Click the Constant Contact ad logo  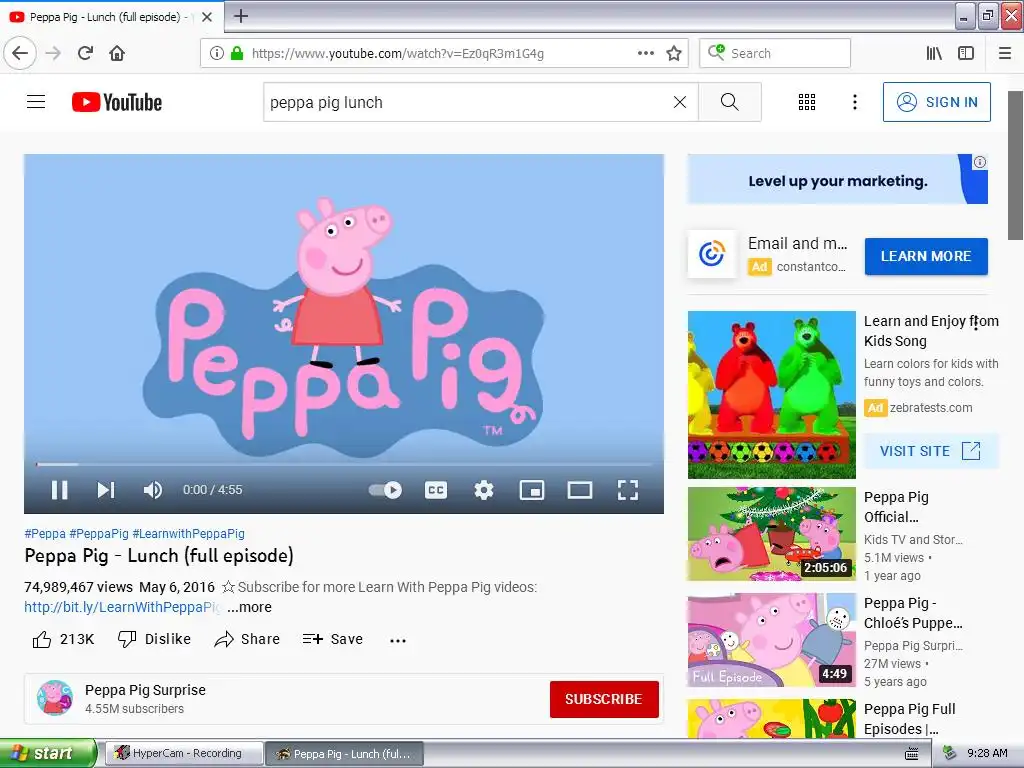pos(712,254)
